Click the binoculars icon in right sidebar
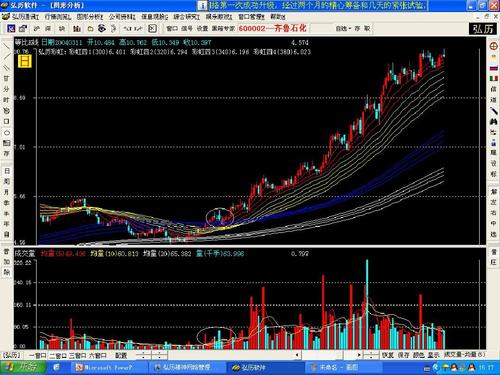The image size is (500, 375). click(x=494, y=121)
